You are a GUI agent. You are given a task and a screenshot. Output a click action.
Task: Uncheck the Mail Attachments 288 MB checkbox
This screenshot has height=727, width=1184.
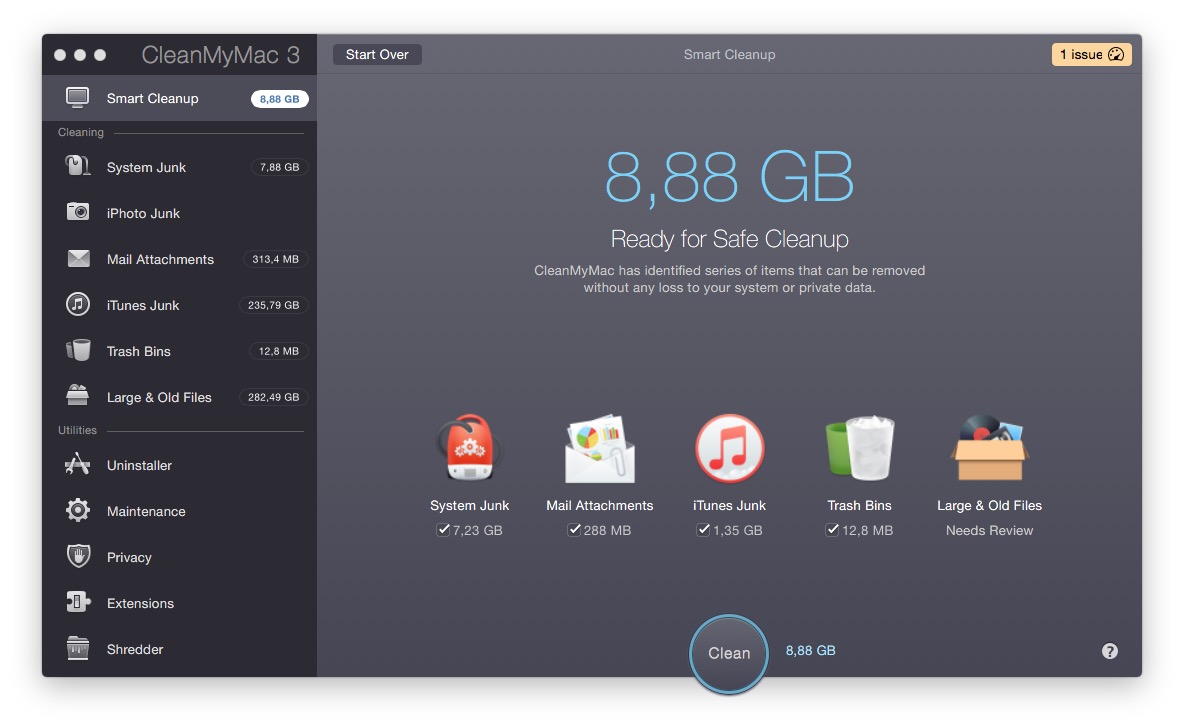tap(574, 530)
